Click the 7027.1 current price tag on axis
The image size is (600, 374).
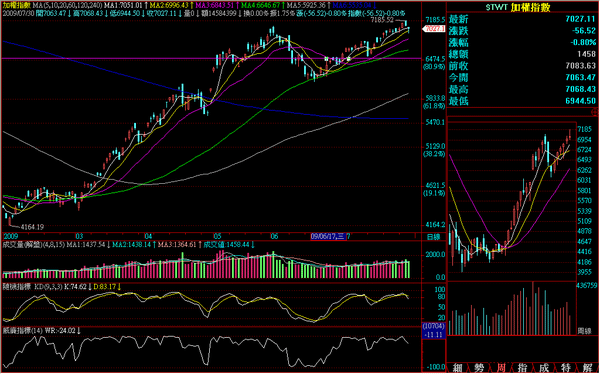pyautogui.click(x=434, y=29)
